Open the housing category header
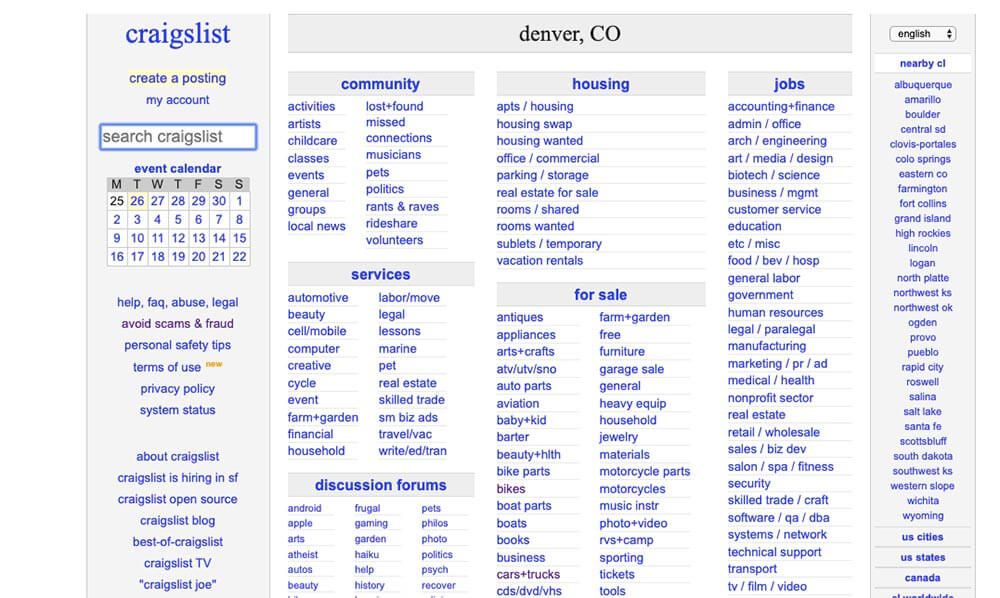Screen dimensions: 1000x598 point(600,85)
